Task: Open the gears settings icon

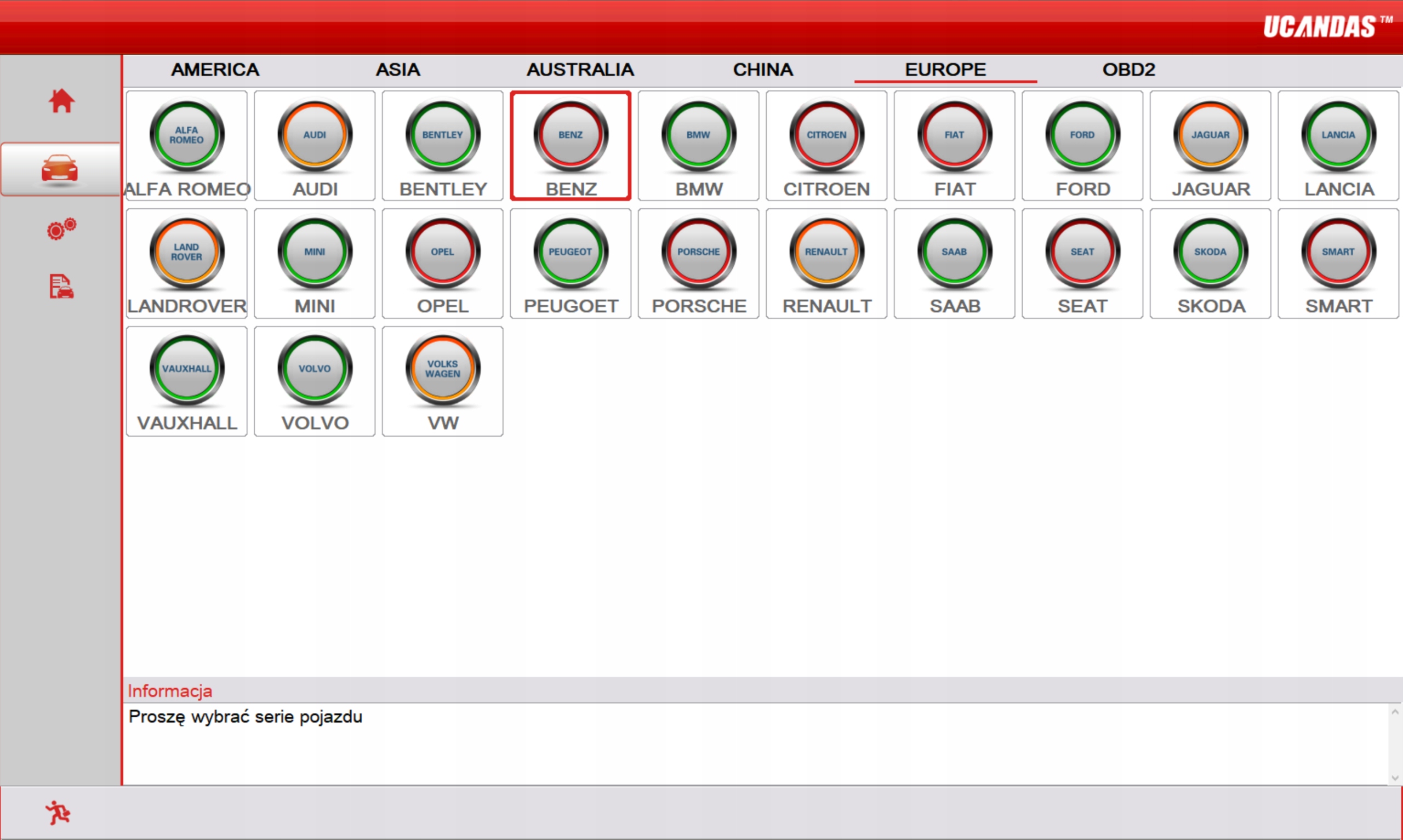Action: coord(61,228)
